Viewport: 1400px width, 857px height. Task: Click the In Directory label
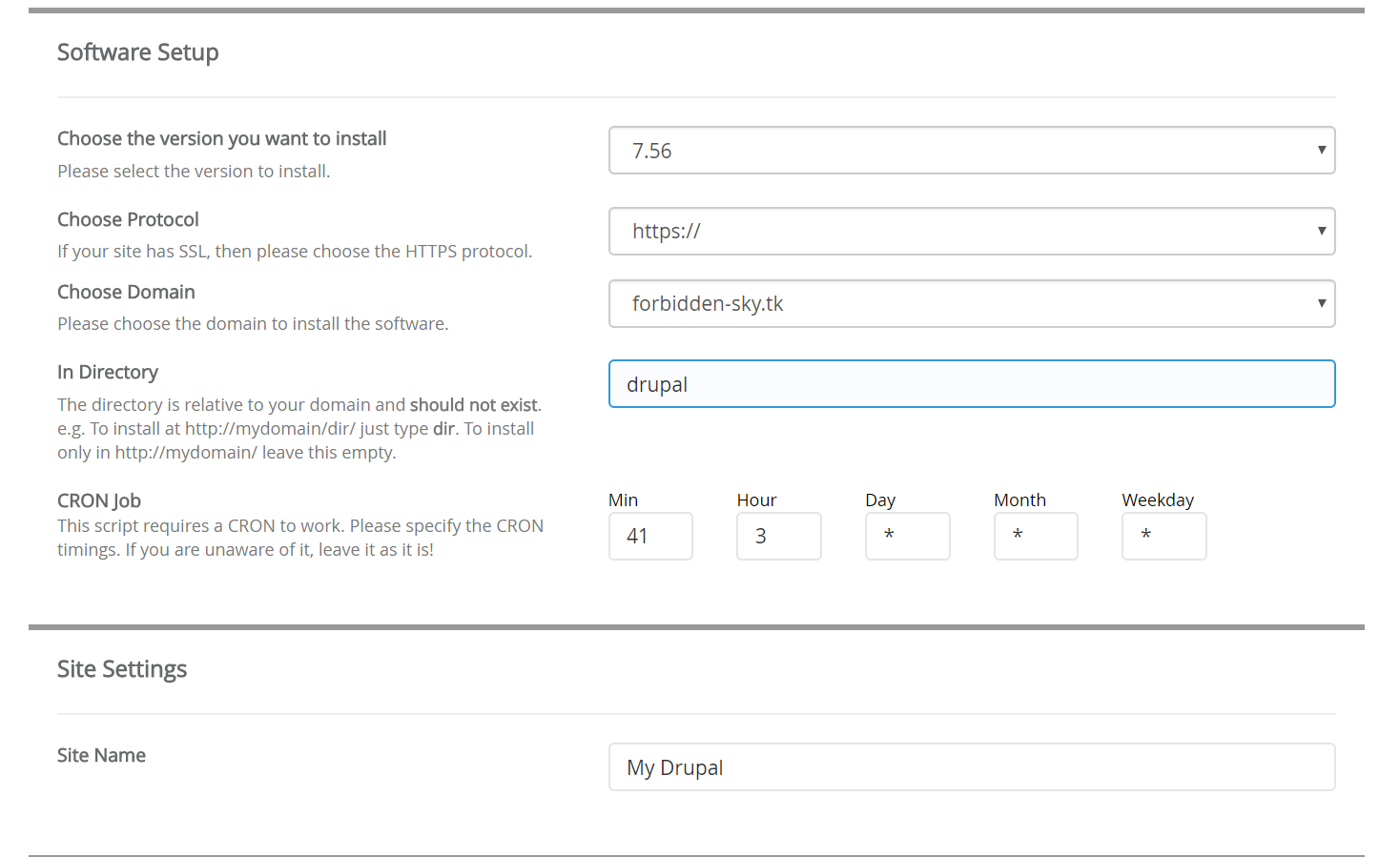[x=108, y=372]
